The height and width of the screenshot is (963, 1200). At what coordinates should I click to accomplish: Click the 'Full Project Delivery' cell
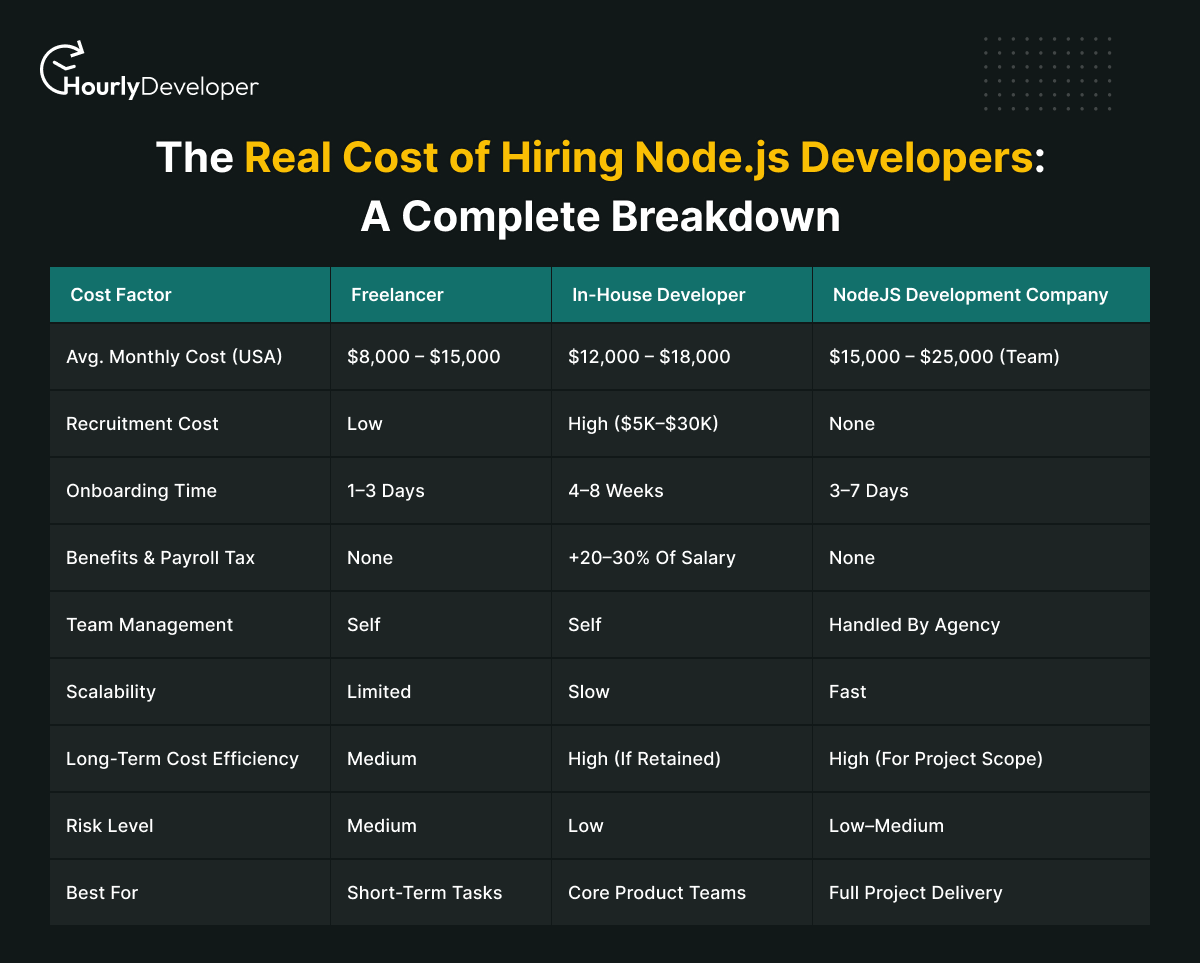pos(916,893)
